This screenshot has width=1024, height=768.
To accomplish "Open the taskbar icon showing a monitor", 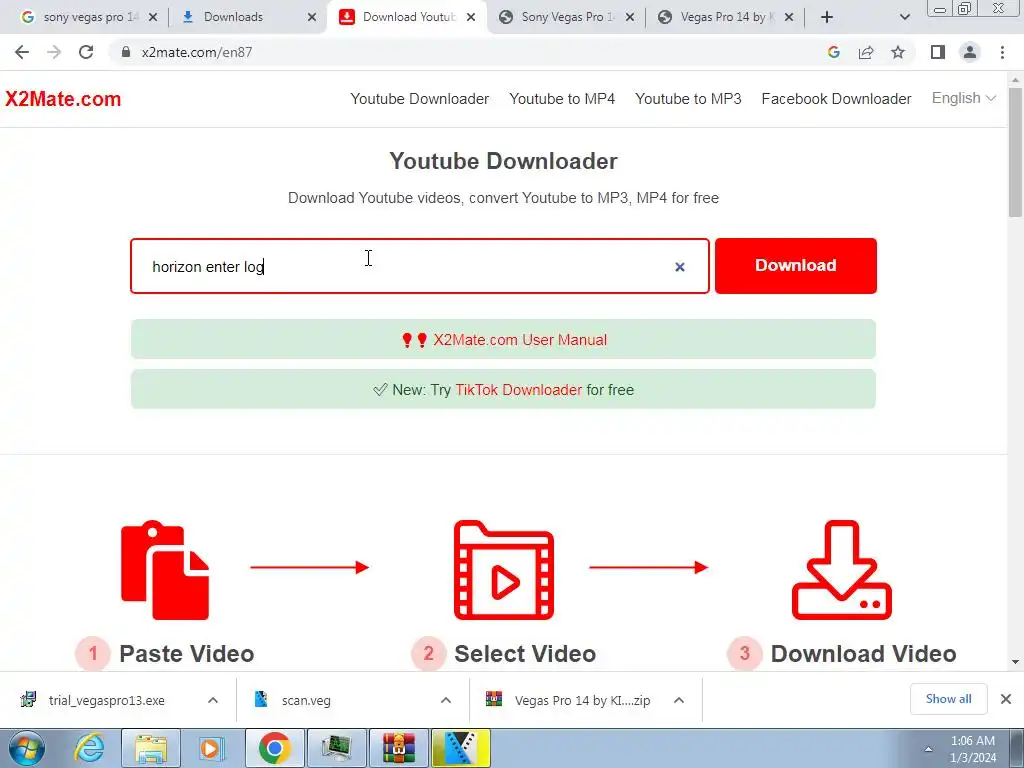I will pyautogui.click(x=337, y=748).
